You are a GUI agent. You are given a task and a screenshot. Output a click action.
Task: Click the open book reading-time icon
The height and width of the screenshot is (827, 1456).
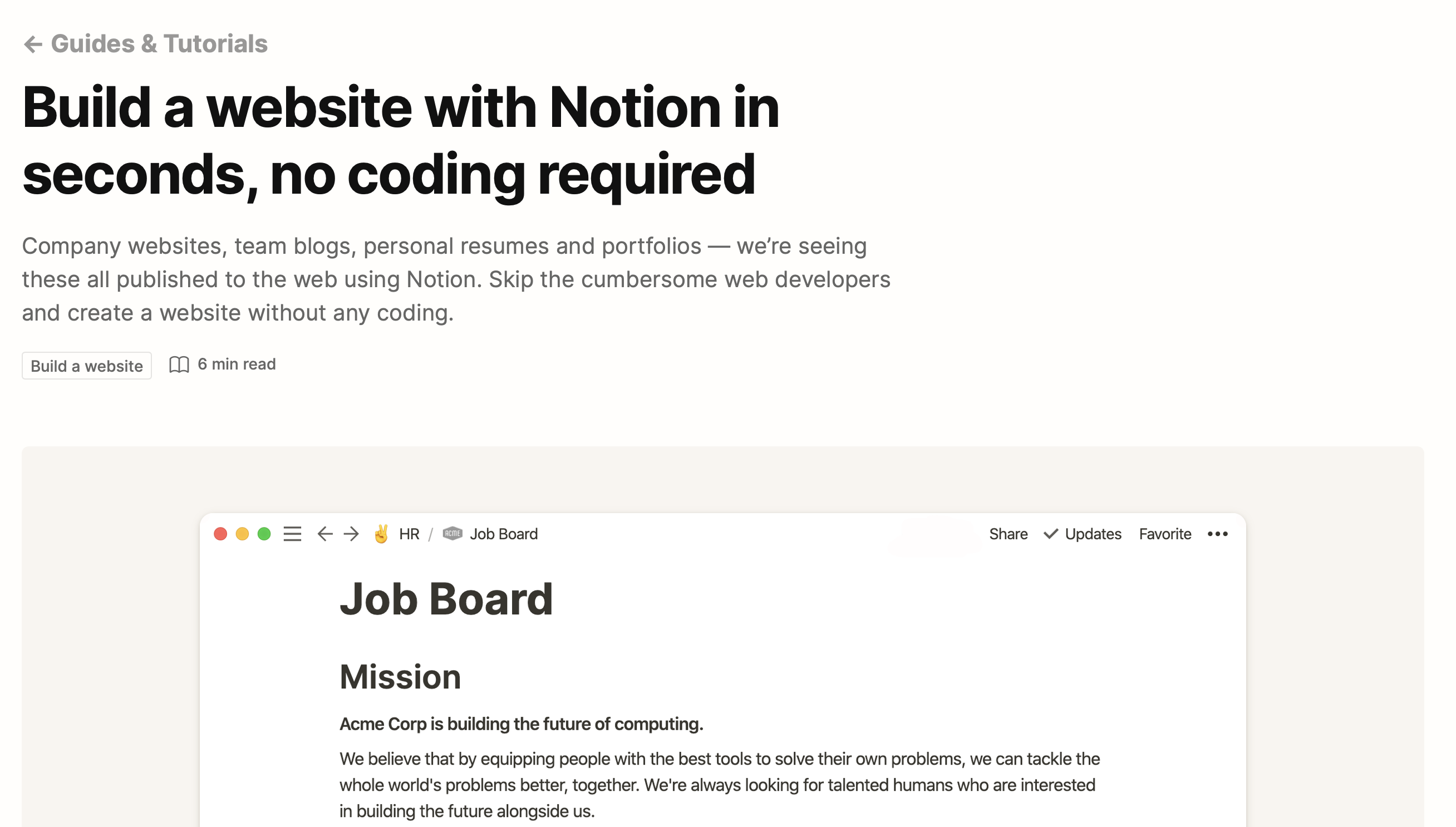pos(179,365)
